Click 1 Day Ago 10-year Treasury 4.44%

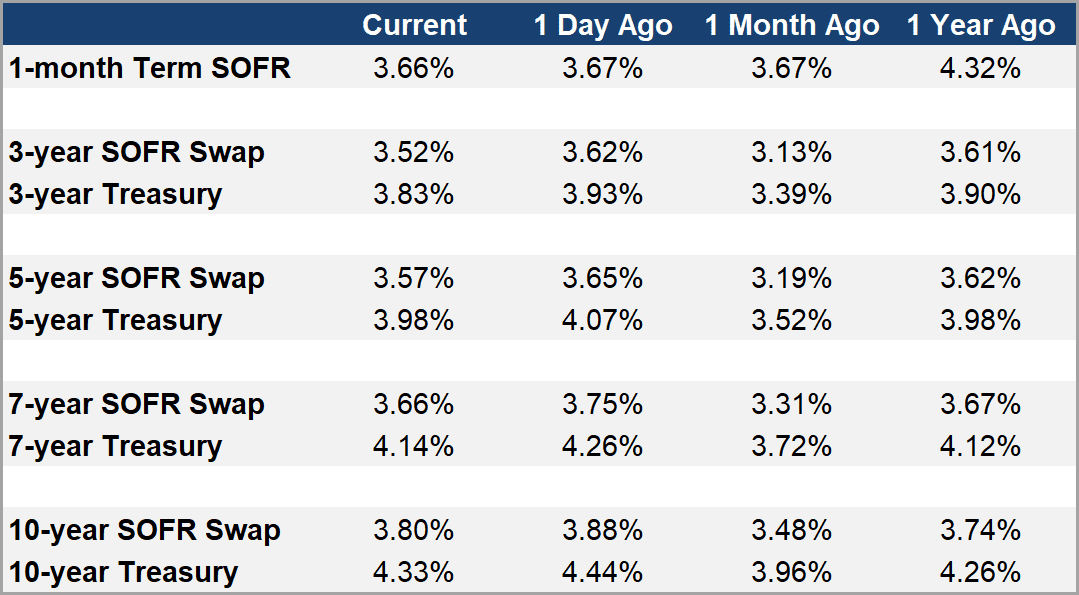click(602, 572)
